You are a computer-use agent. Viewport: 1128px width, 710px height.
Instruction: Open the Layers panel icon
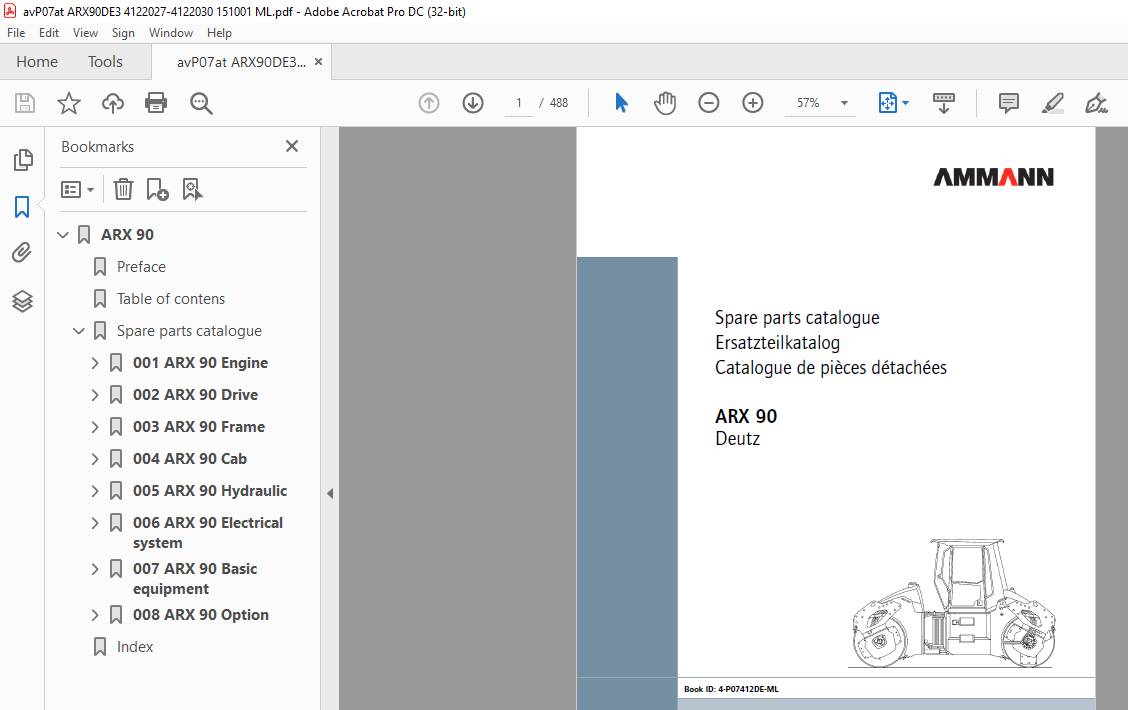pos(22,301)
